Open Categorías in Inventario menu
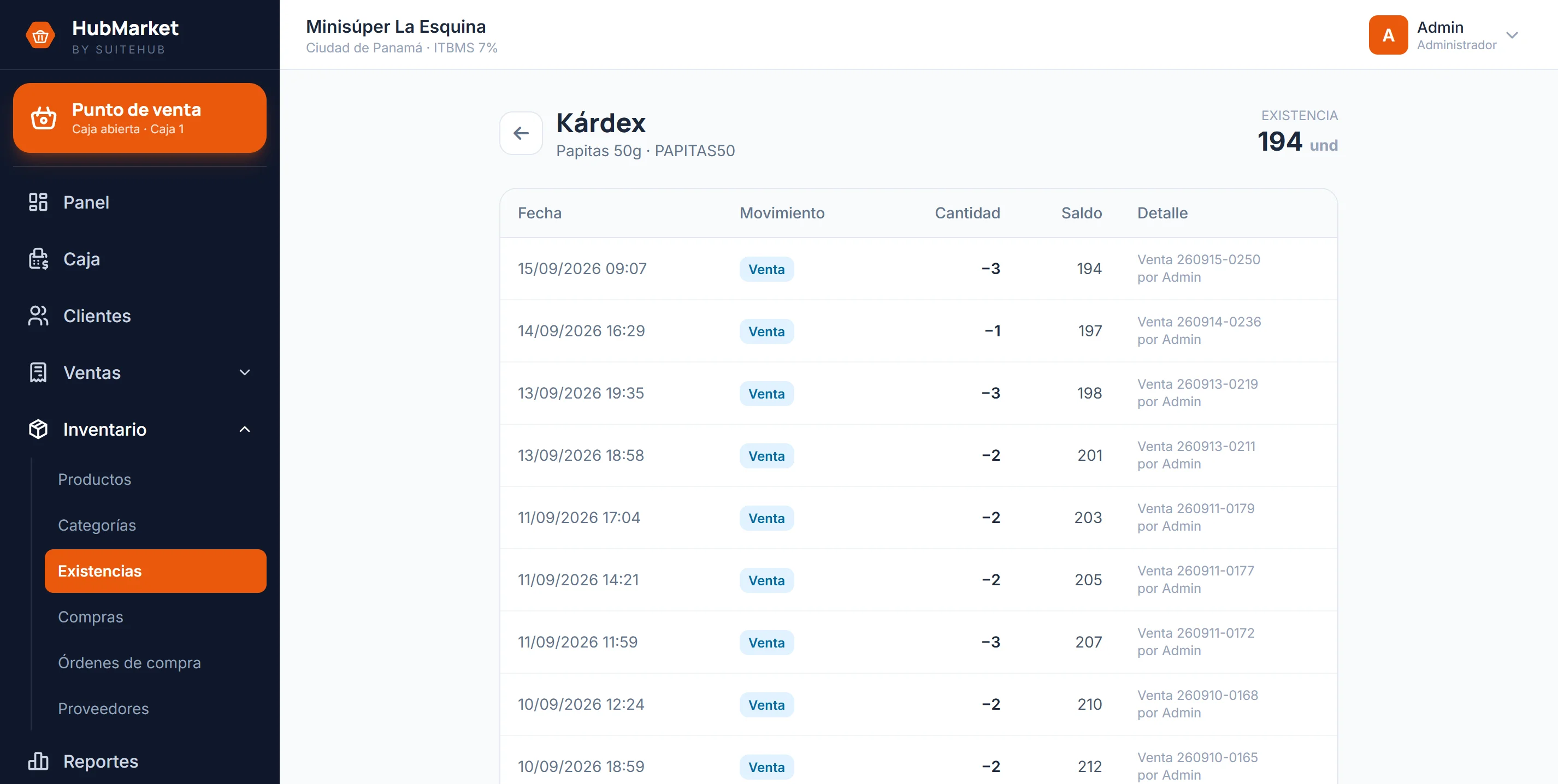 97,525
